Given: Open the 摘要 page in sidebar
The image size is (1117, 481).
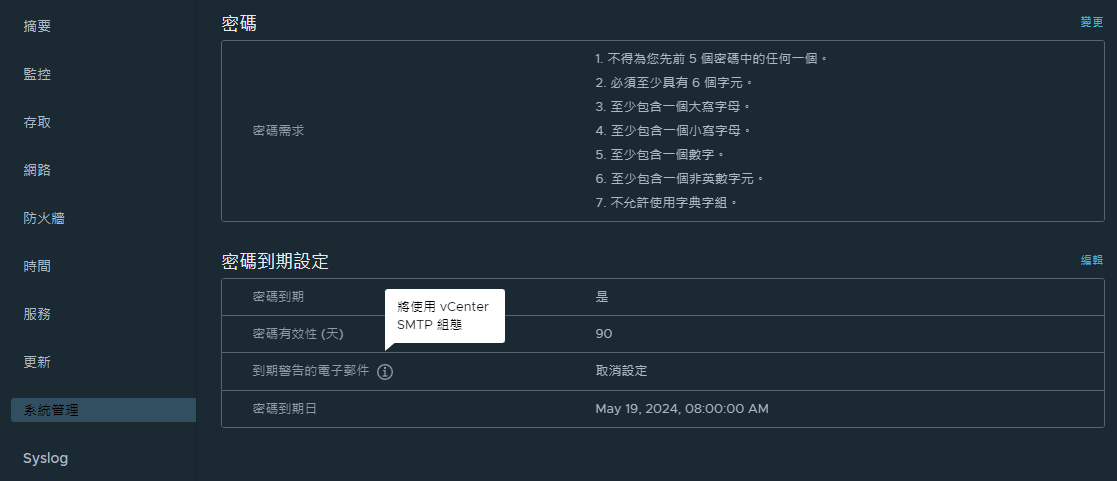Looking at the screenshot, I should [37, 26].
